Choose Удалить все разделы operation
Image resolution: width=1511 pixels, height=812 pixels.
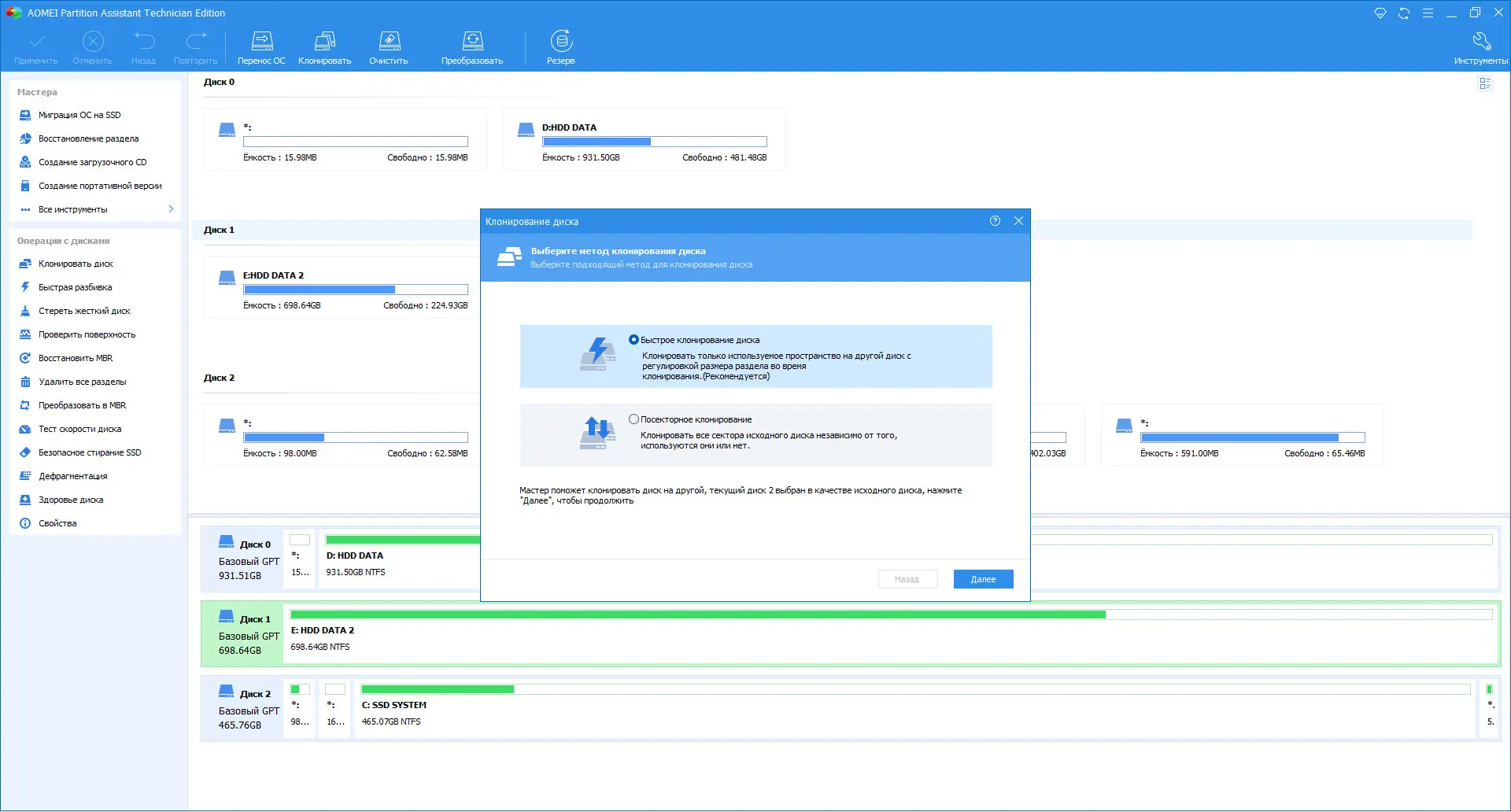82,382
